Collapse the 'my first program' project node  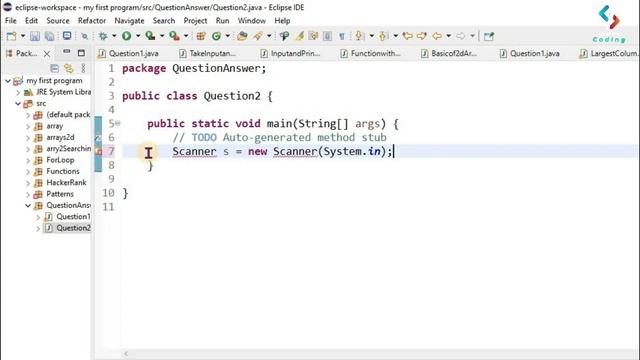(x=7, y=81)
